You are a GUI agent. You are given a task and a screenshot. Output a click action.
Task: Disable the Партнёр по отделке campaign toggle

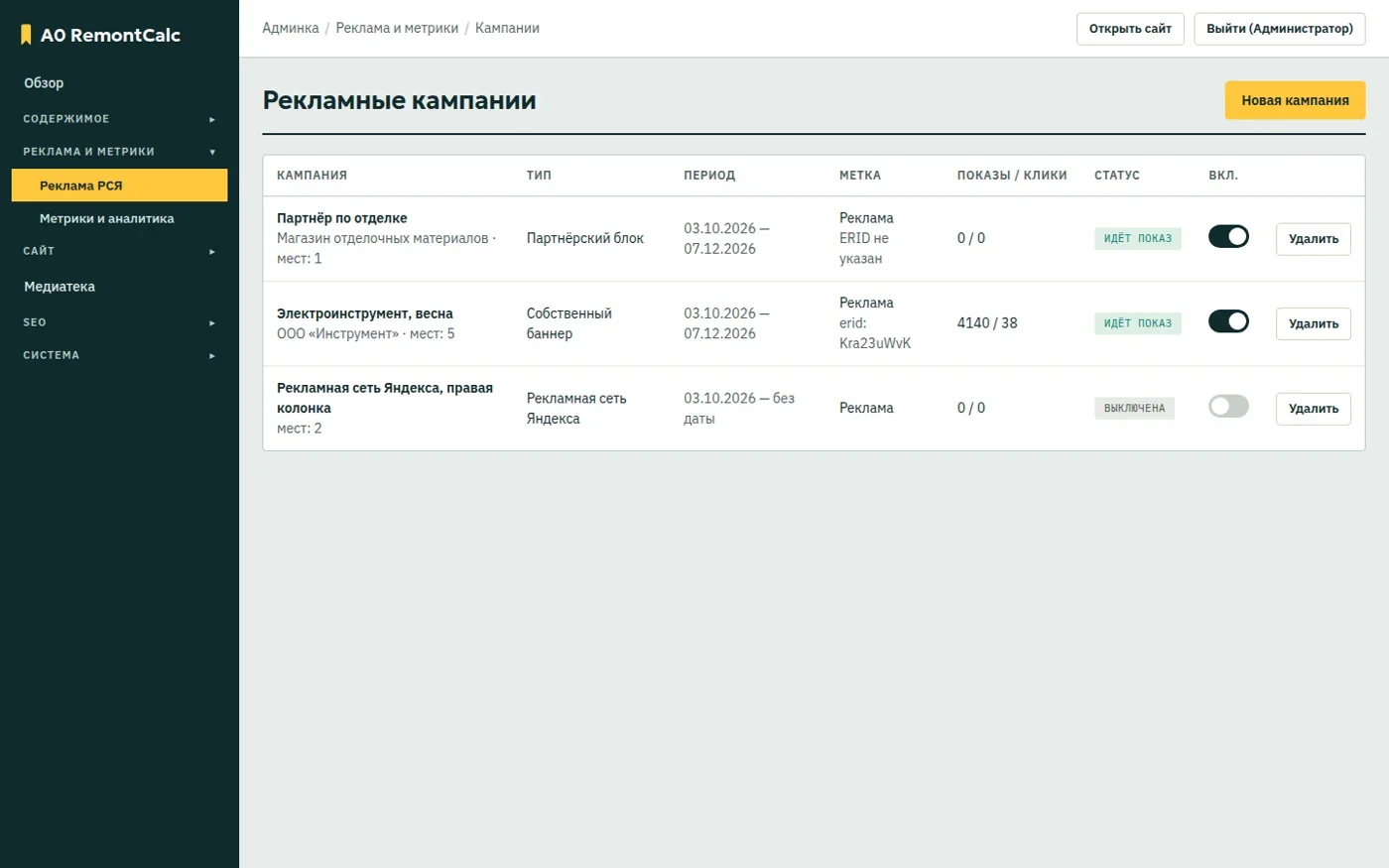click(1228, 236)
